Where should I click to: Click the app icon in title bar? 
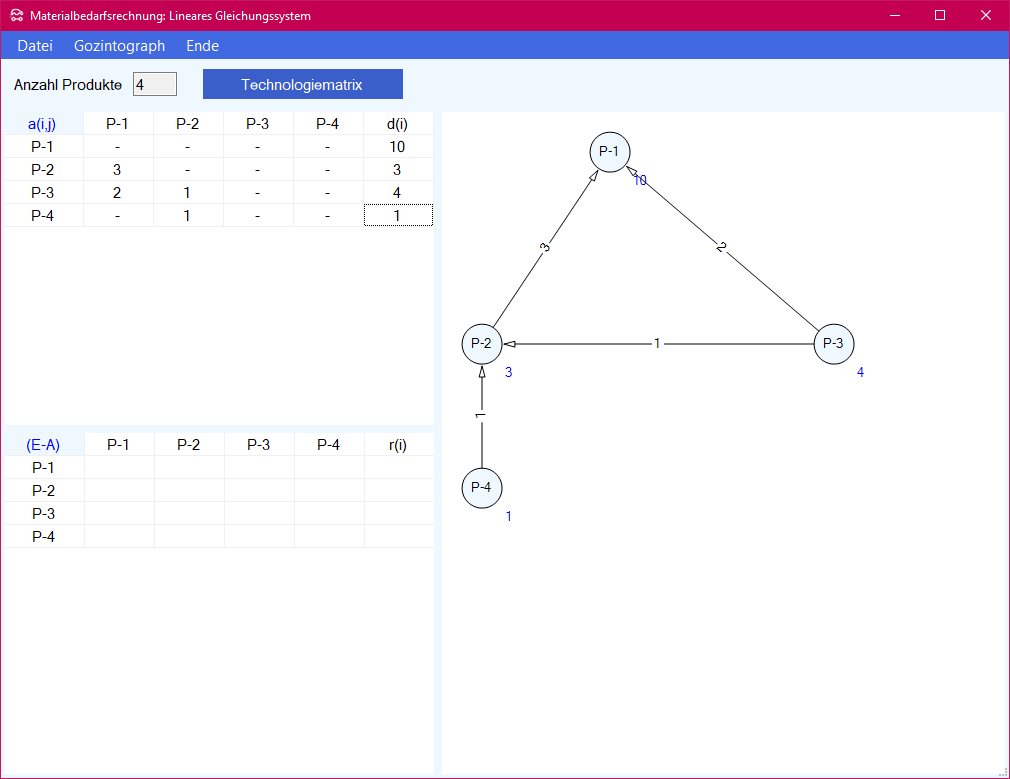(x=16, y=16)
